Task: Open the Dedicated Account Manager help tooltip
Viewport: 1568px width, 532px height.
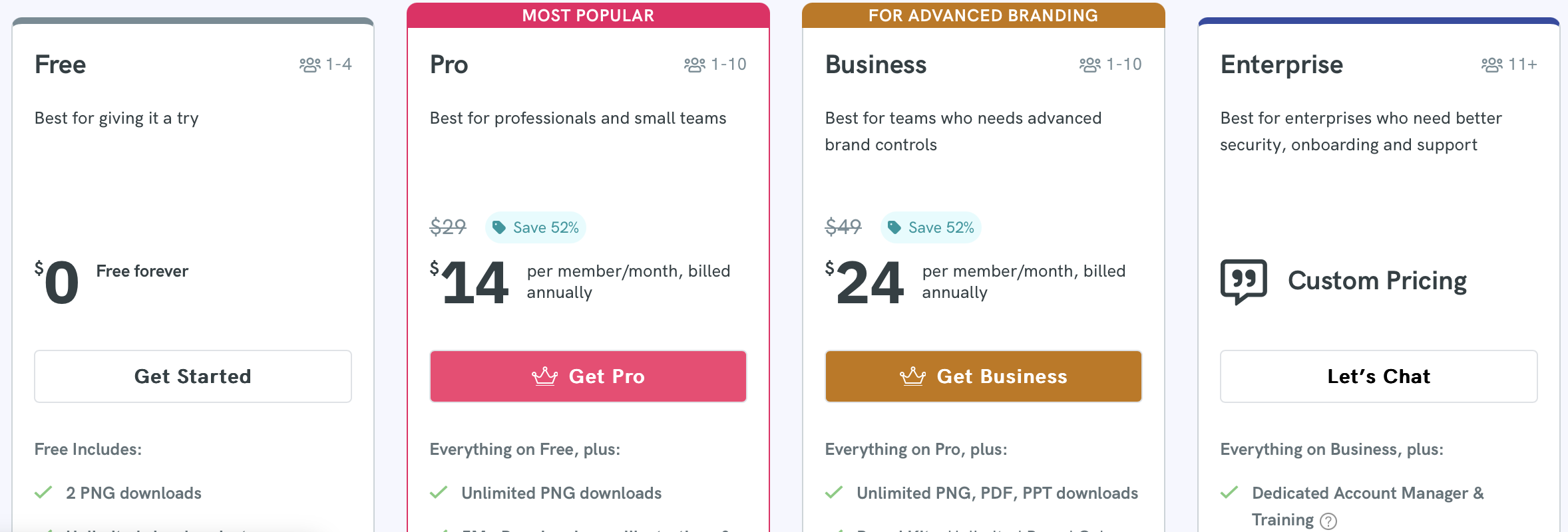Action: point(1328,521)
